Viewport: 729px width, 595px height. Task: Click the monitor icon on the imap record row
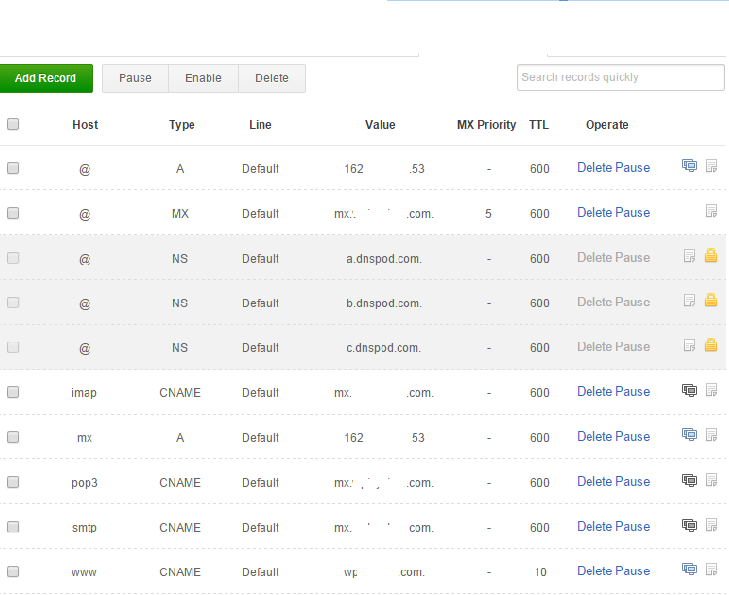[689, 390]
